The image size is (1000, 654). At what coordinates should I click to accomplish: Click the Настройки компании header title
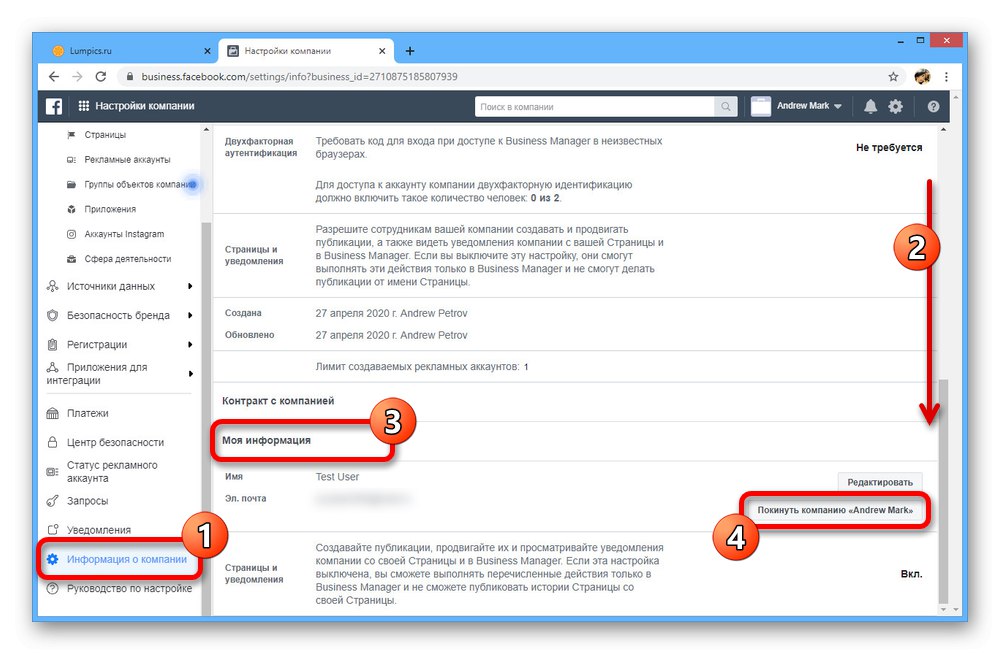pyautogui.click(x=145, y=106)
